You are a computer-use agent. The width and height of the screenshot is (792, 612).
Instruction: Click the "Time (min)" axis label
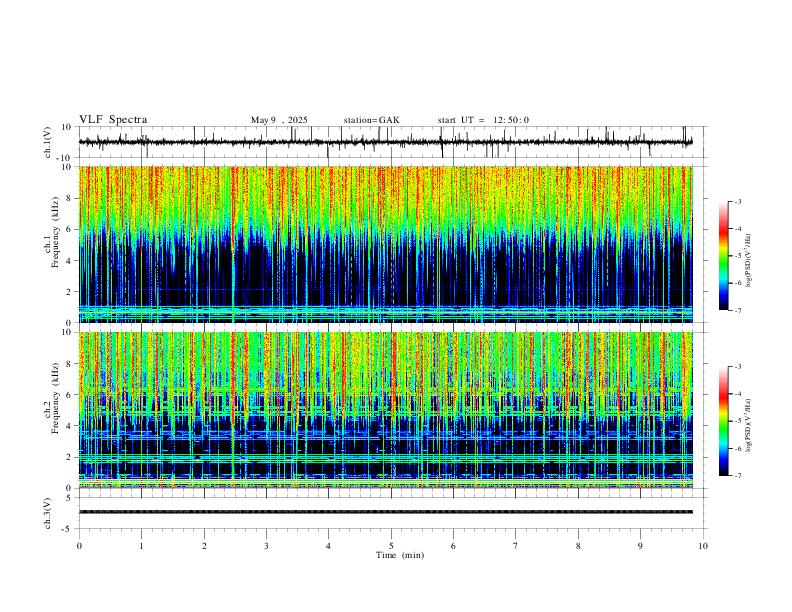pyautogui.click(x=400, y=555)
